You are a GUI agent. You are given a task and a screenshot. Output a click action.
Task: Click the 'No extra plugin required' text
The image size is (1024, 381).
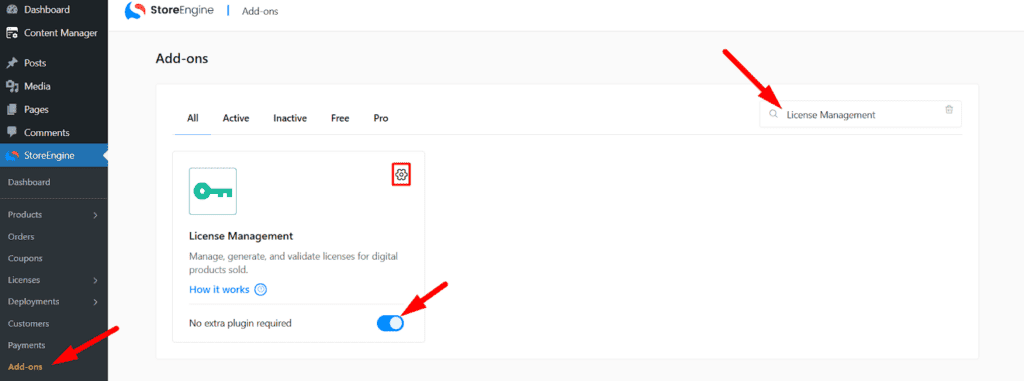[x=240, y=323]
